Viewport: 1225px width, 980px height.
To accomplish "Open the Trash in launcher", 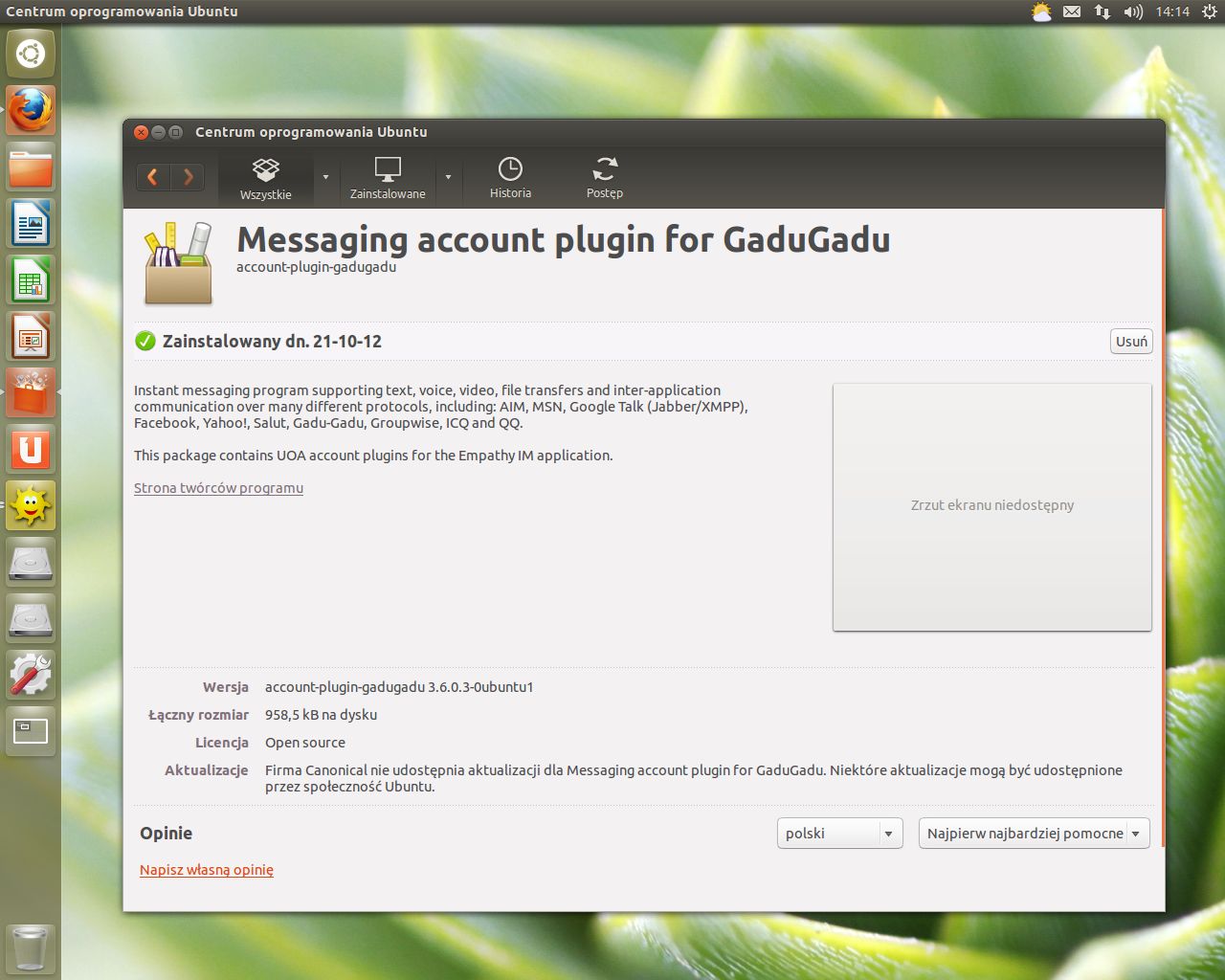I will 31,948.
